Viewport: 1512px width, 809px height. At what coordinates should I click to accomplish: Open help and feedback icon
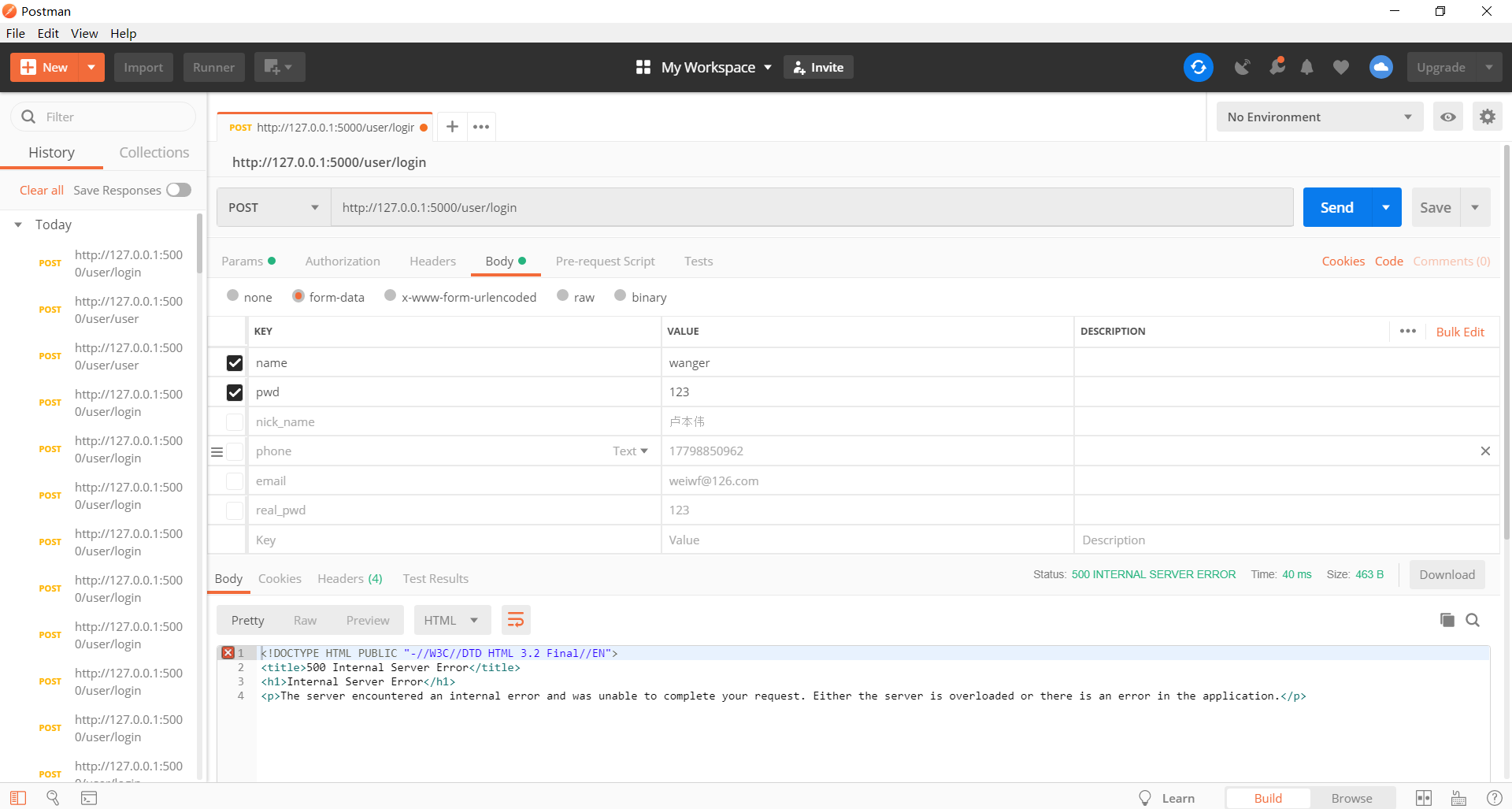[1494, 798]
